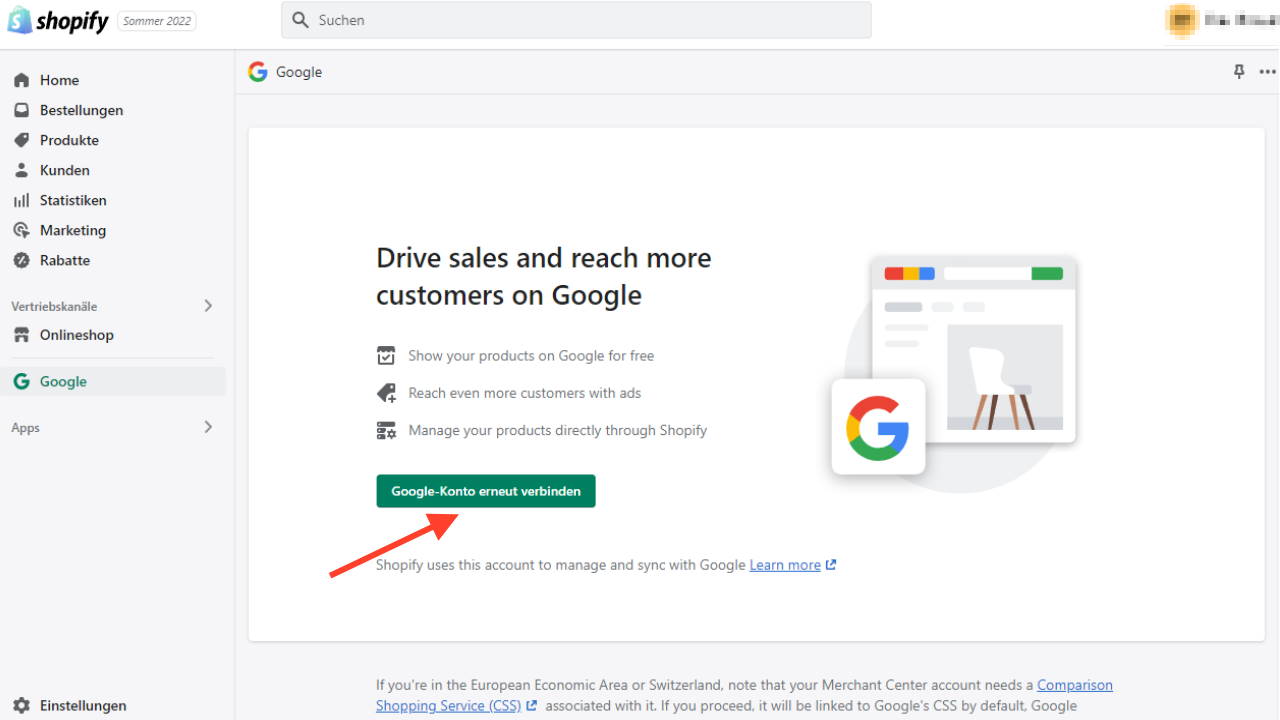Click the chair browser illustration
The width and height of the screenshot is (1280, 720).
coord(973,349)
